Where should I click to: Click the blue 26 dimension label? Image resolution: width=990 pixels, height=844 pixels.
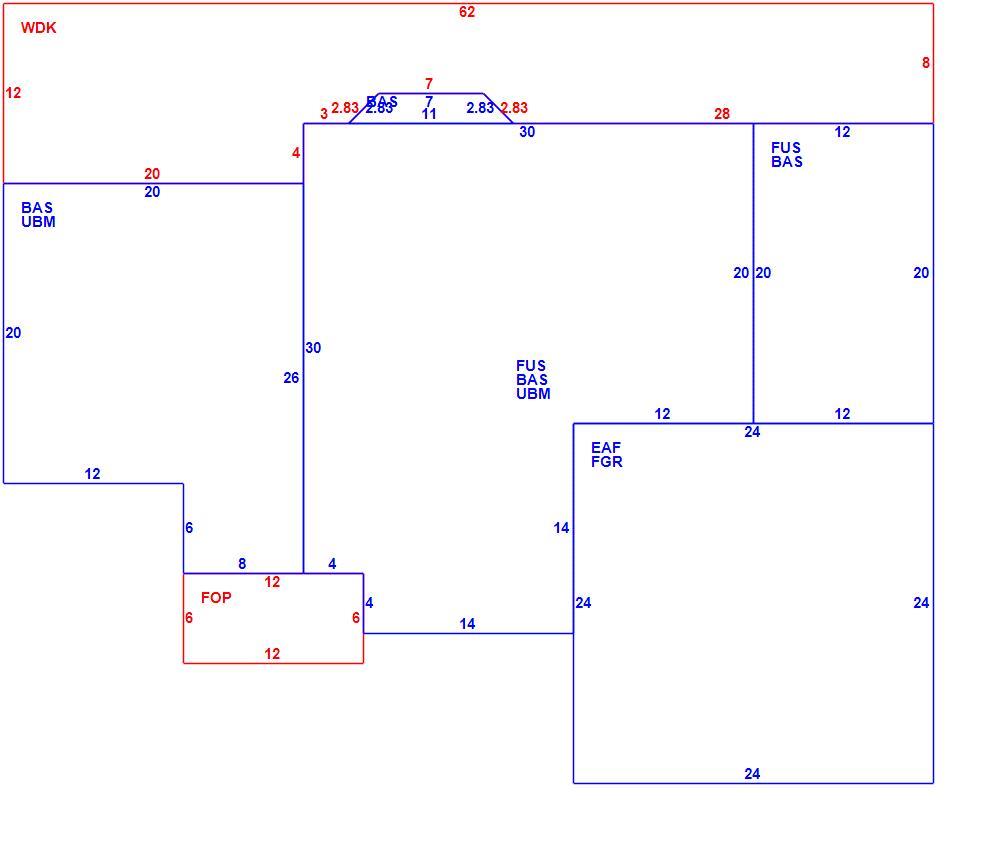[x=291, y=377]
